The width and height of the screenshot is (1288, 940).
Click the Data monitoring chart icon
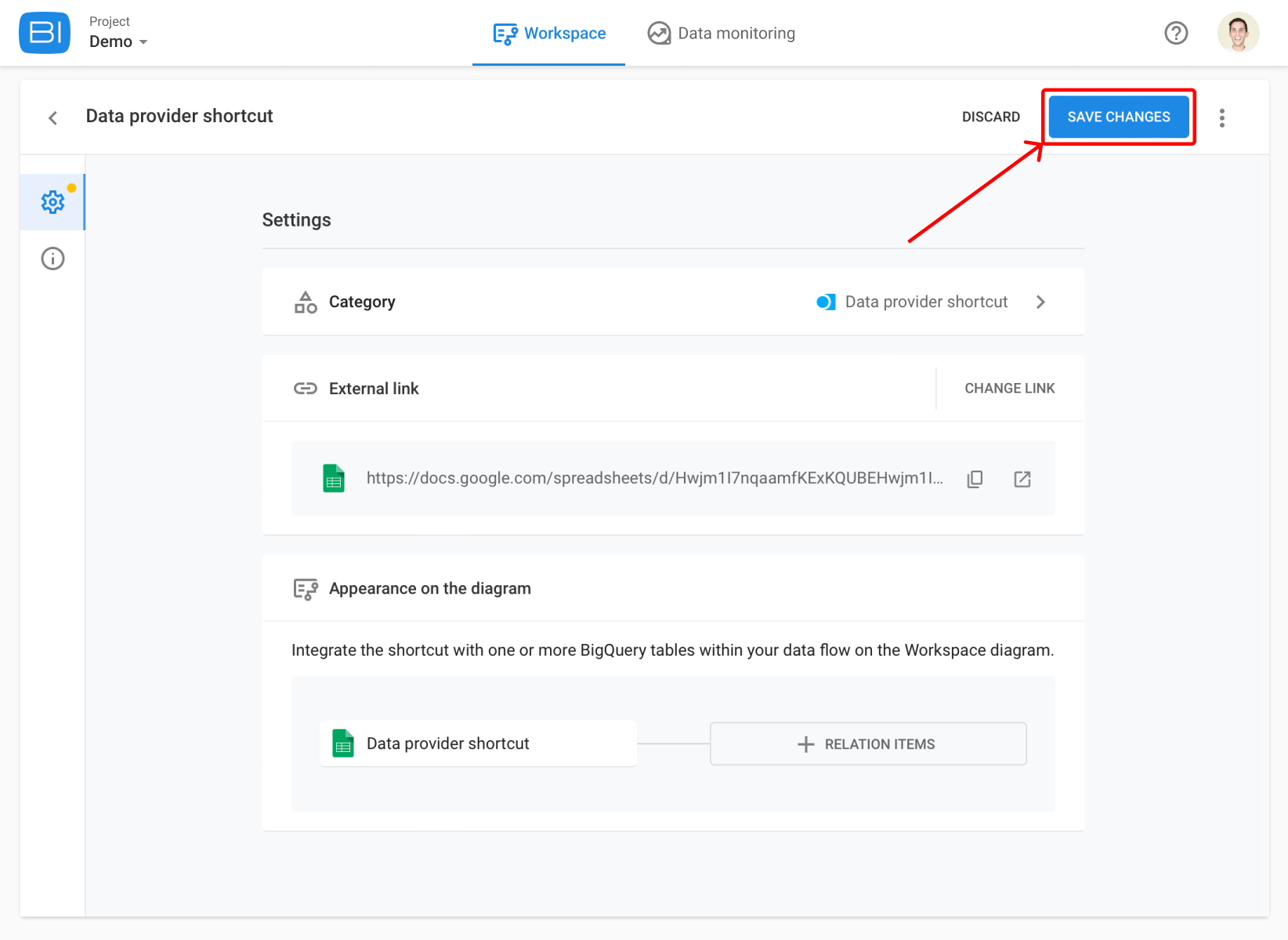[x=659, y=34]
